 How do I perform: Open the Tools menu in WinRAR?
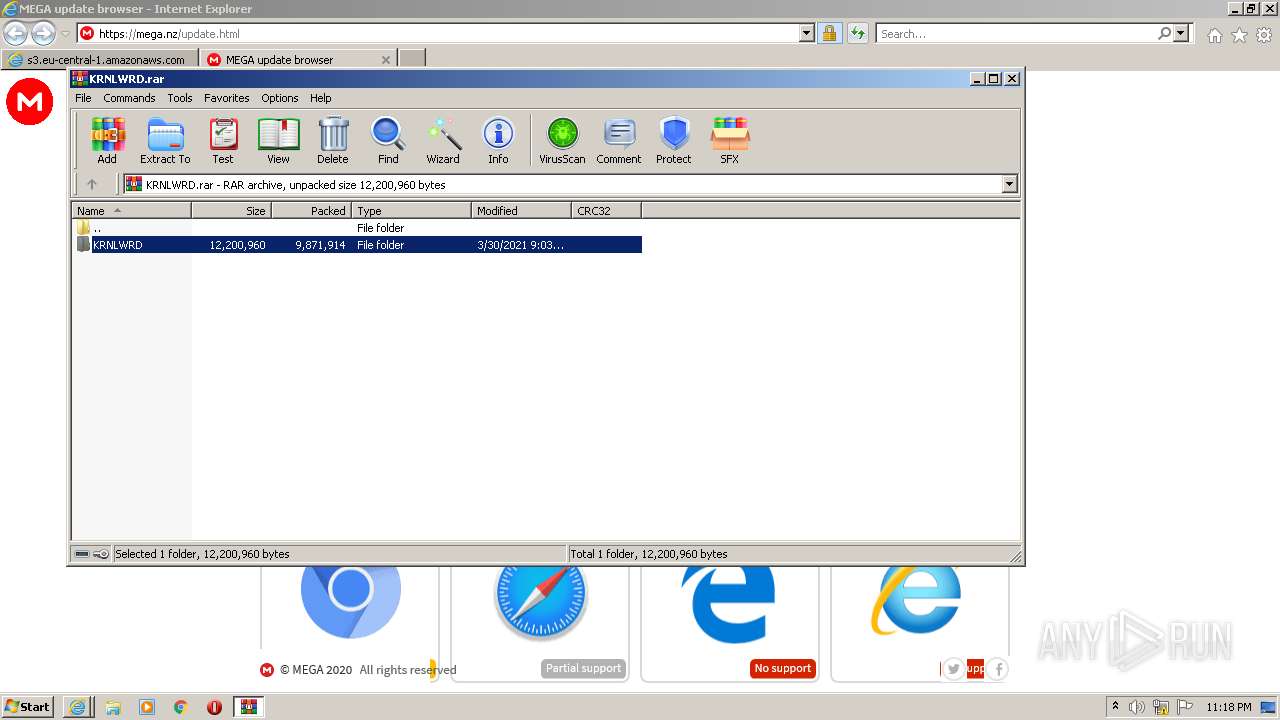(x=180, y=98)
